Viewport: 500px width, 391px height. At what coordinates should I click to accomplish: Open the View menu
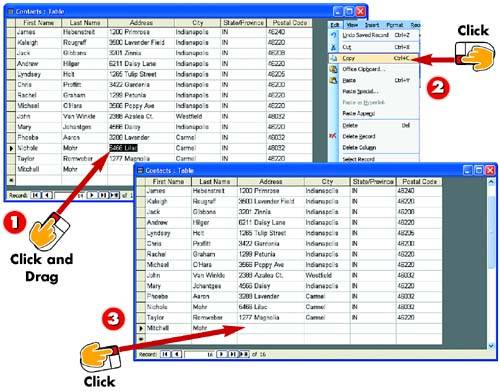[x=352, y=25]
